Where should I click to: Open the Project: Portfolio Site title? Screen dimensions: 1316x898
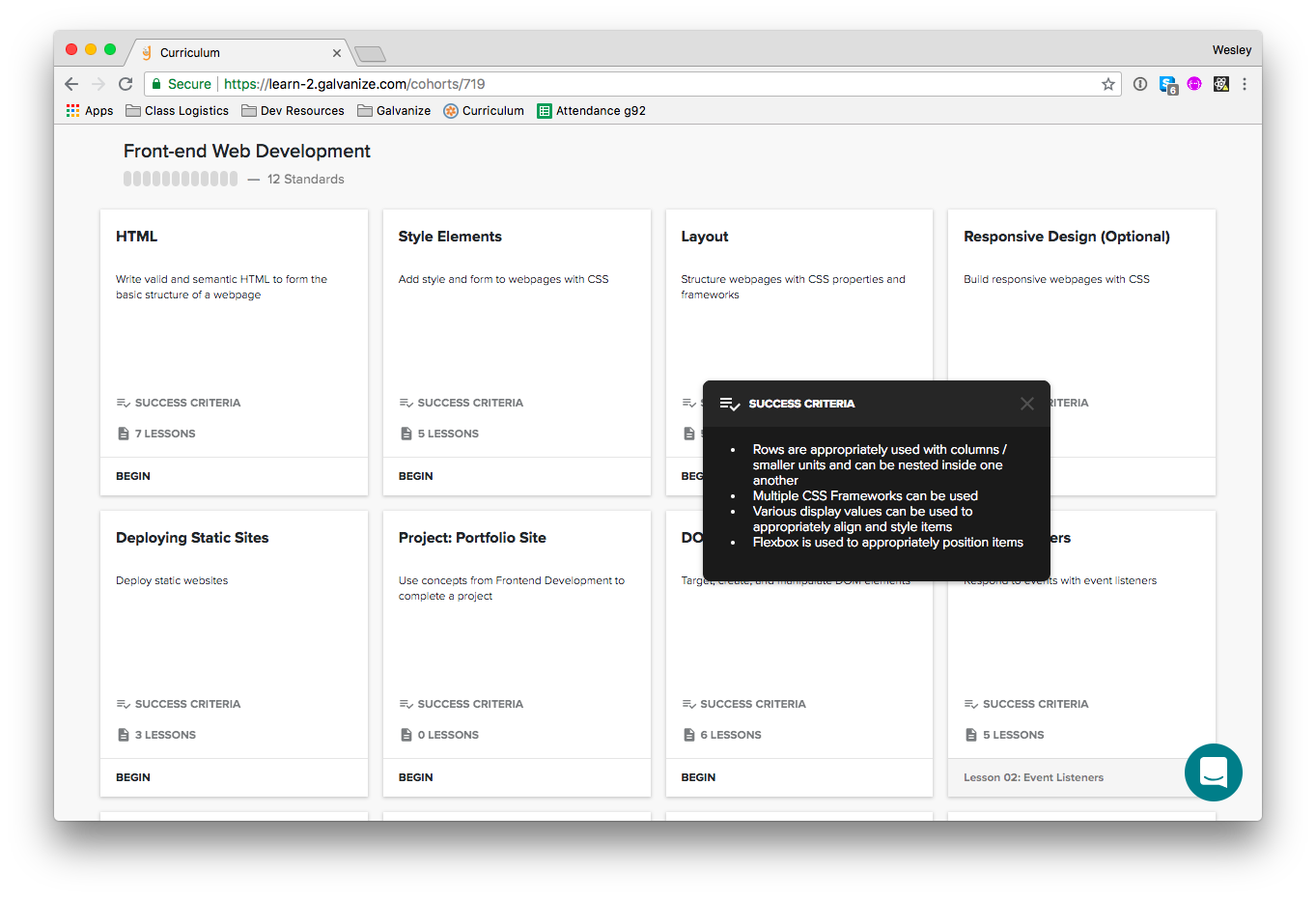point(472,538)
